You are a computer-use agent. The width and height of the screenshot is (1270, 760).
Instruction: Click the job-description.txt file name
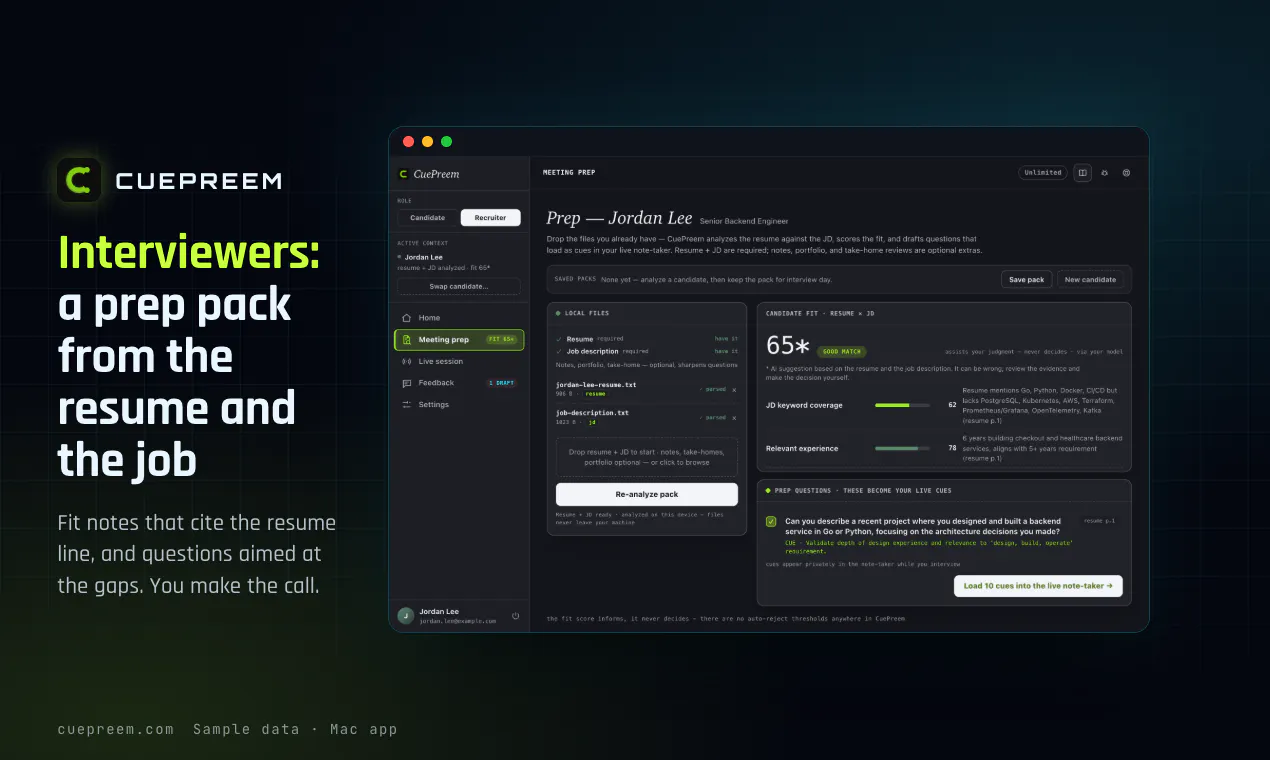(592, 413)
